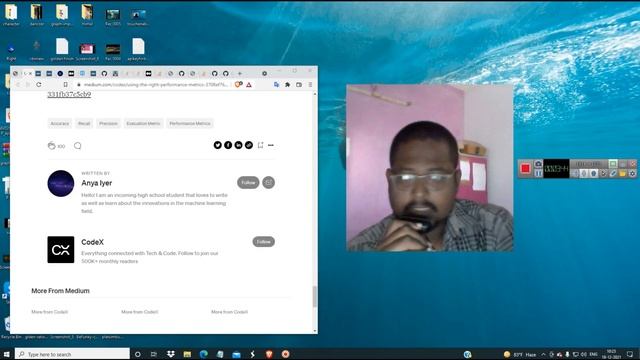The height and width of the screenshot is (360, 640).
Task: Share article on Twitter
Action: [x=218, y=145]
